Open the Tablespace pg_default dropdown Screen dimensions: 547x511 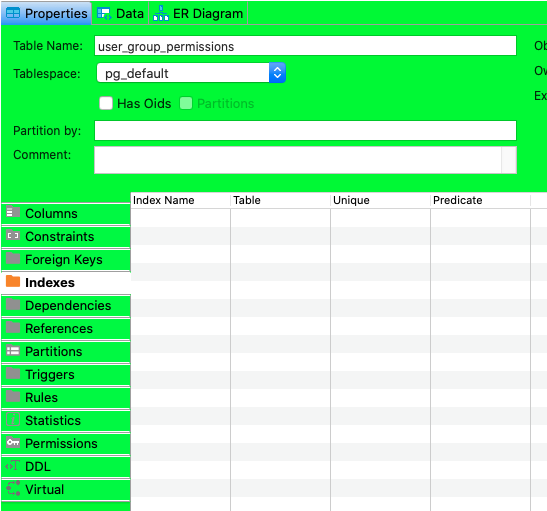click(191, 73)
